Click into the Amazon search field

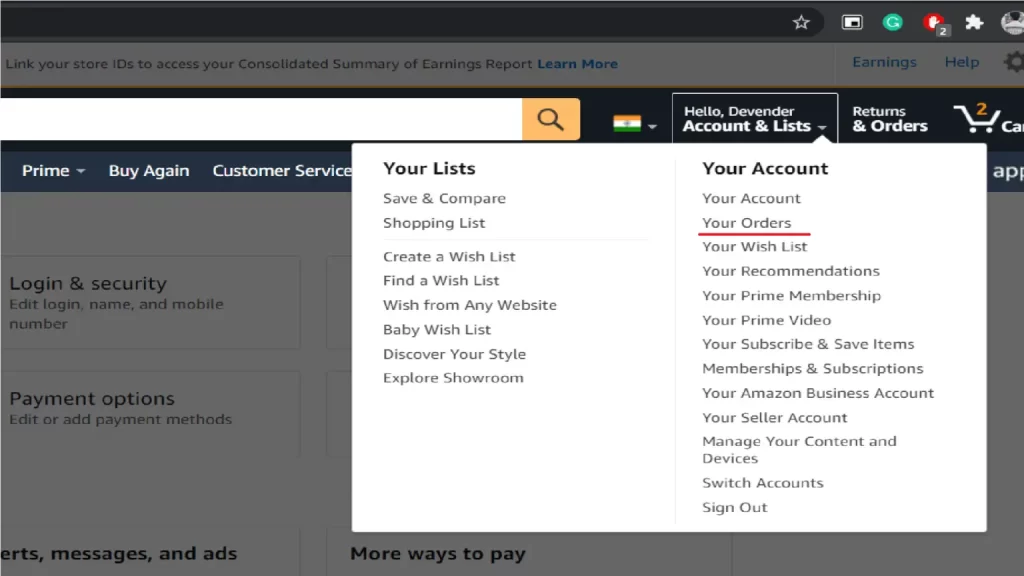[261, 120]
